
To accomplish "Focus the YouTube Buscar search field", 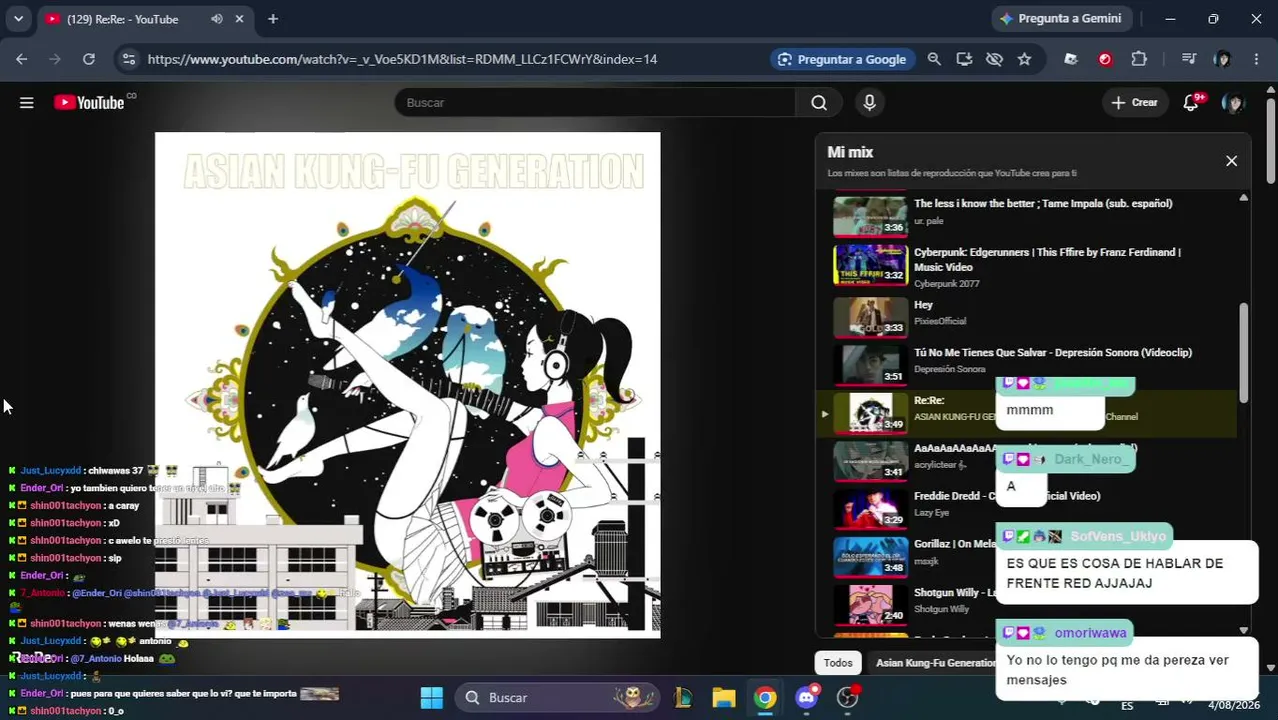I will point(595,102).
